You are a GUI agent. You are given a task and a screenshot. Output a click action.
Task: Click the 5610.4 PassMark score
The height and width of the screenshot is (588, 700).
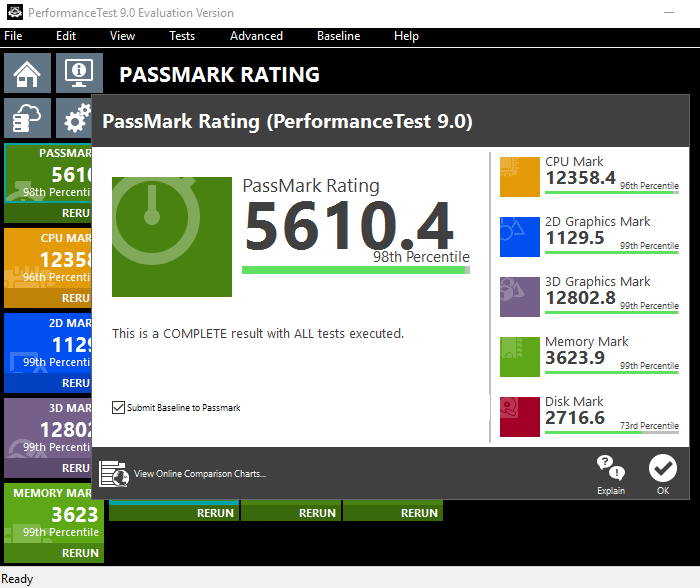coord(349,225)
